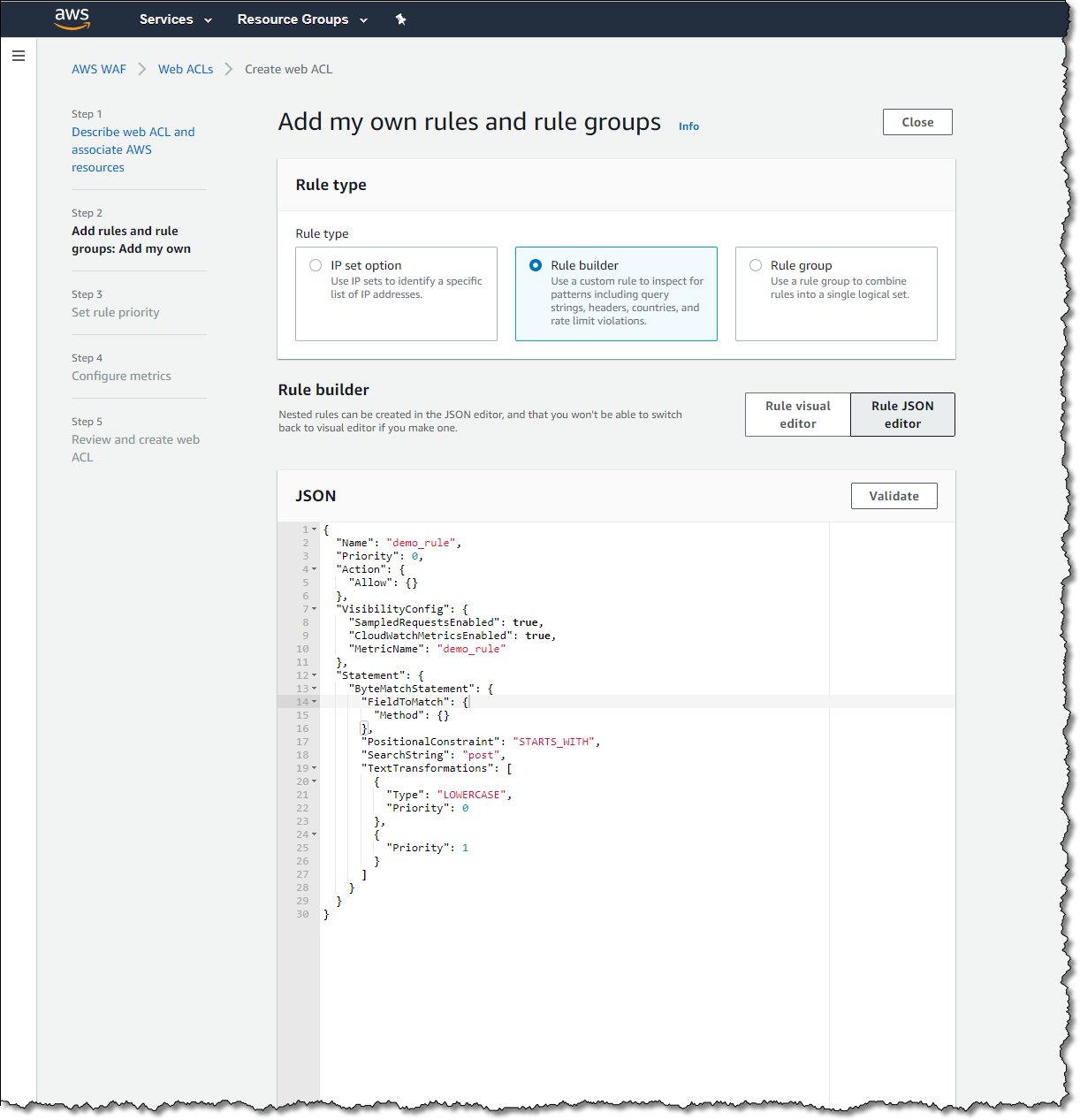This screenshot has width=1080, height=1120.
Task: Expand Resource Groups dropdown arrow
Action: click(363, 20)
